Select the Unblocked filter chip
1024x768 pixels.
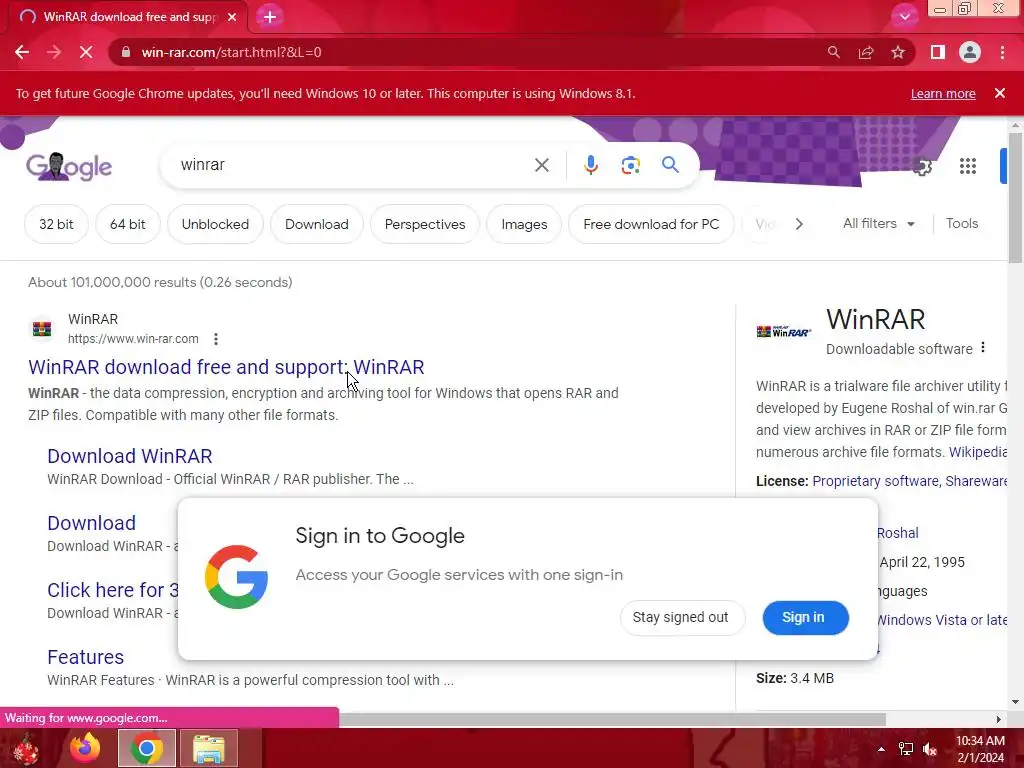215,224
